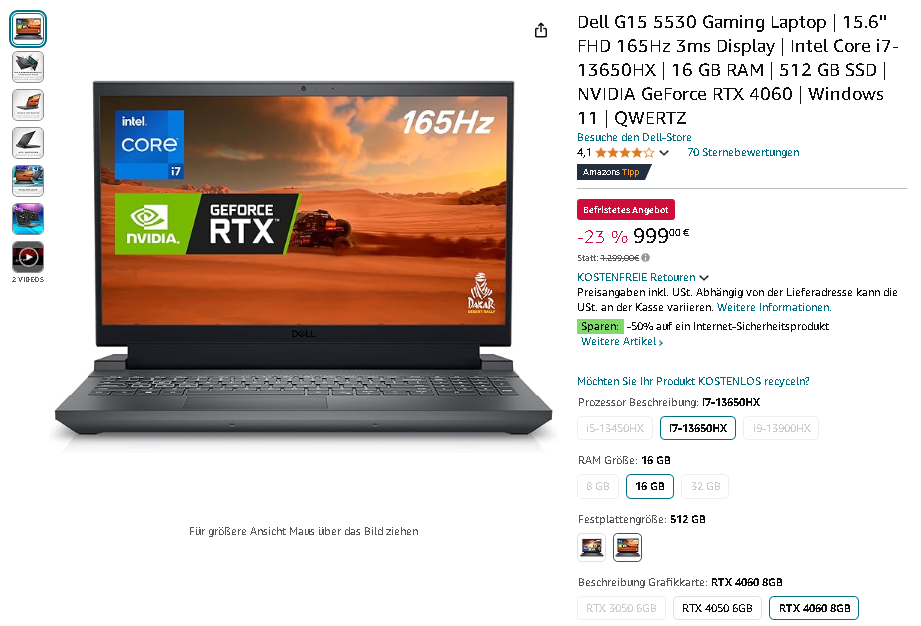Screen dimensions: 921x626
Task: Select 32 GB RAM size option
Action: (705, 486)
